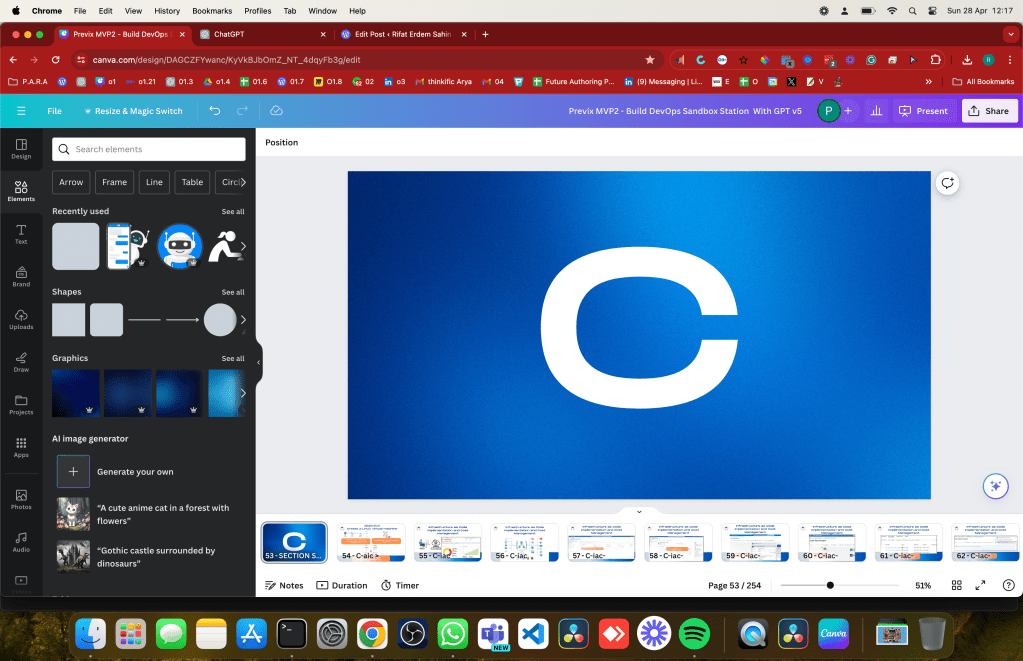Screen dimensions: 1023x661
Task: Show more Graphics with chevron
Action: [x=243, y=393]
